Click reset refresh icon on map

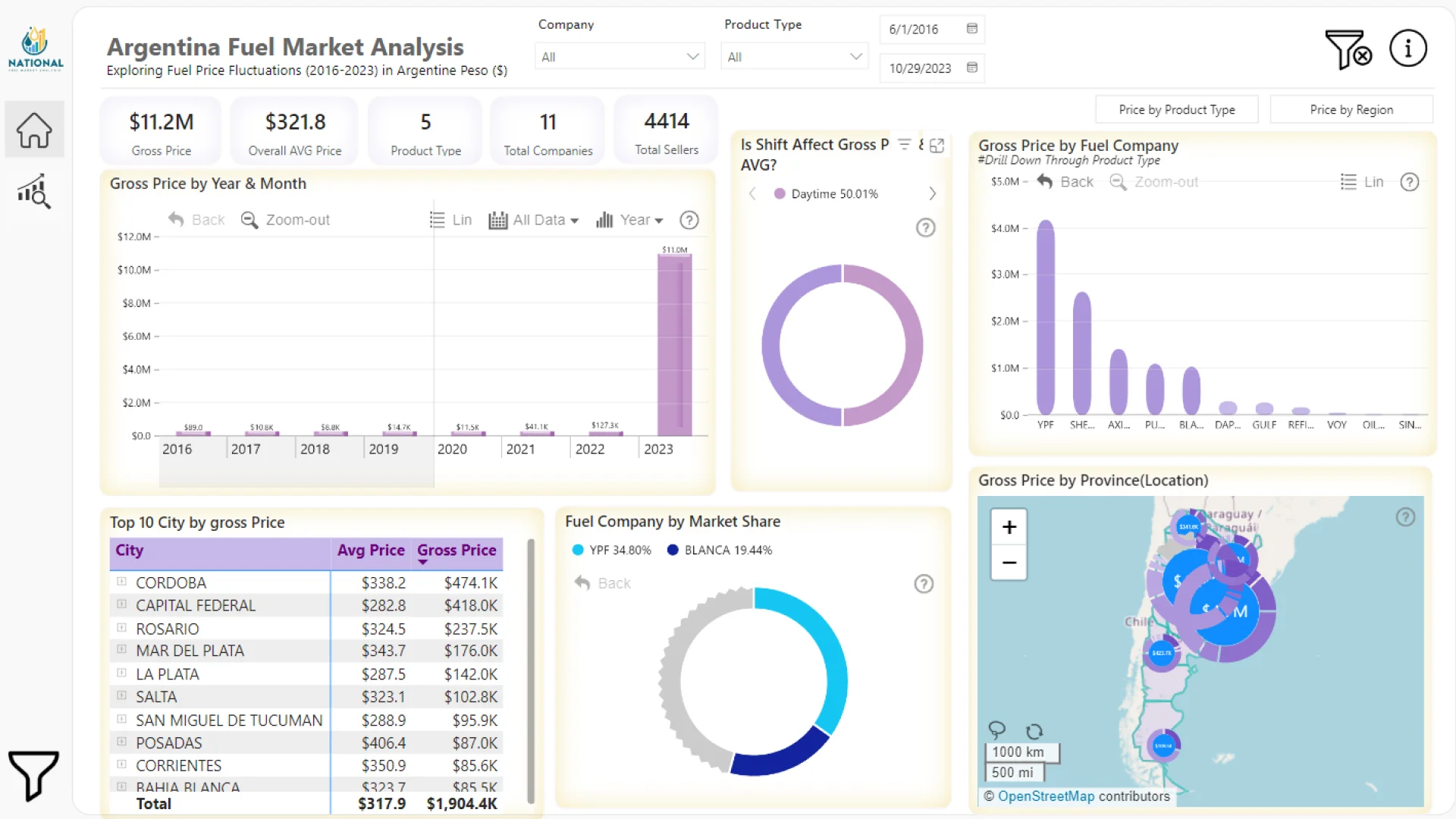[x=1034, y=731]
